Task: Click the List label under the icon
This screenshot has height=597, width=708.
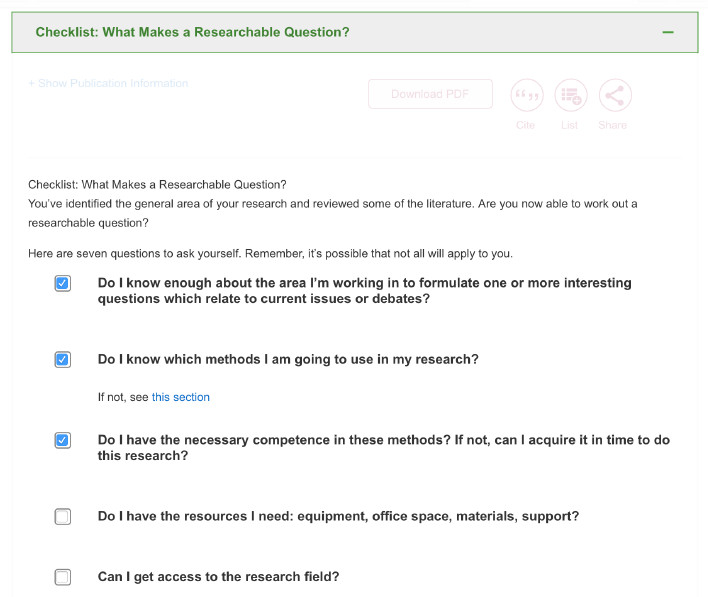Action: (x=569, y=125)
